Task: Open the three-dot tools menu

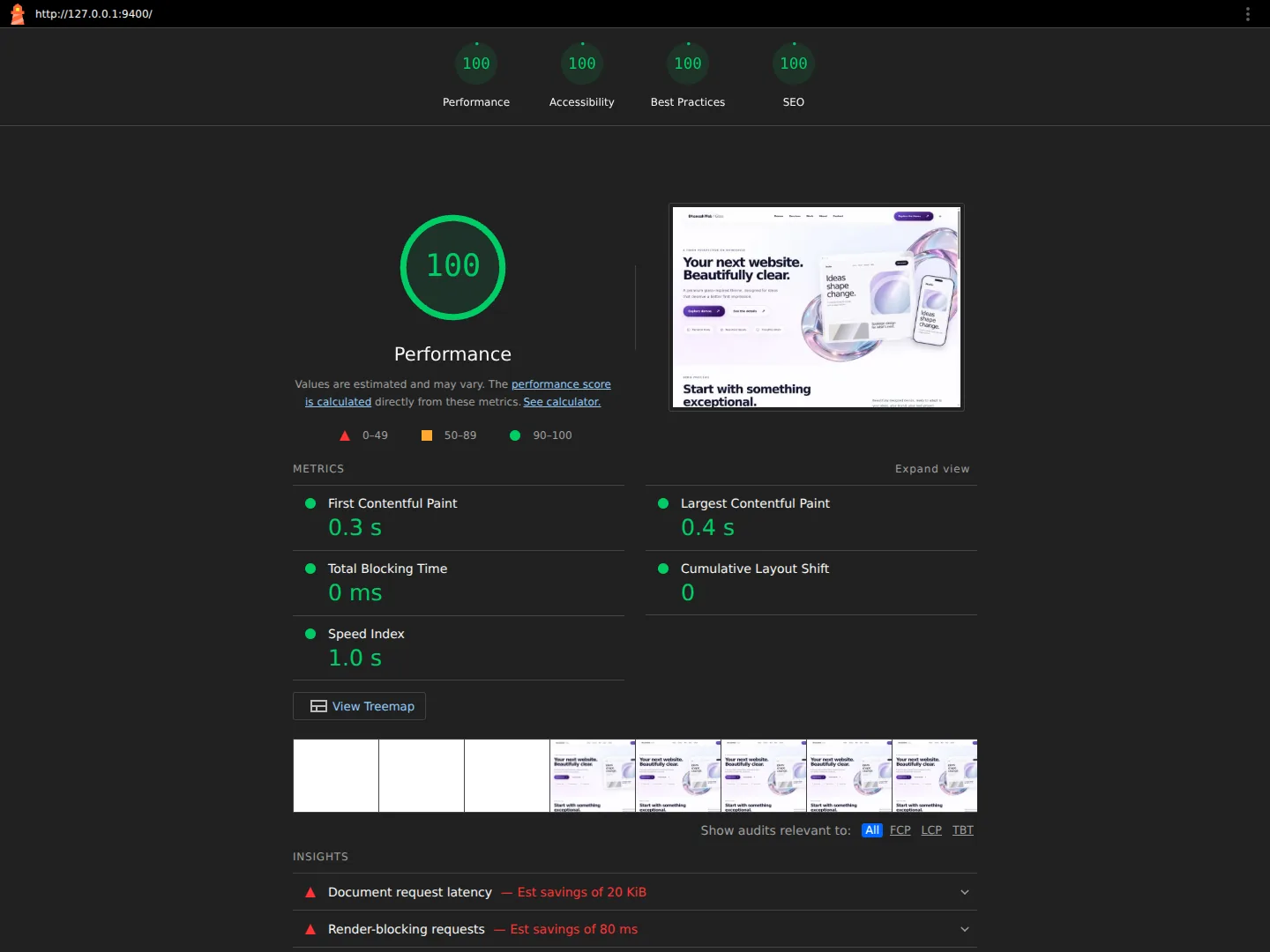Action: coord(1248,14)
